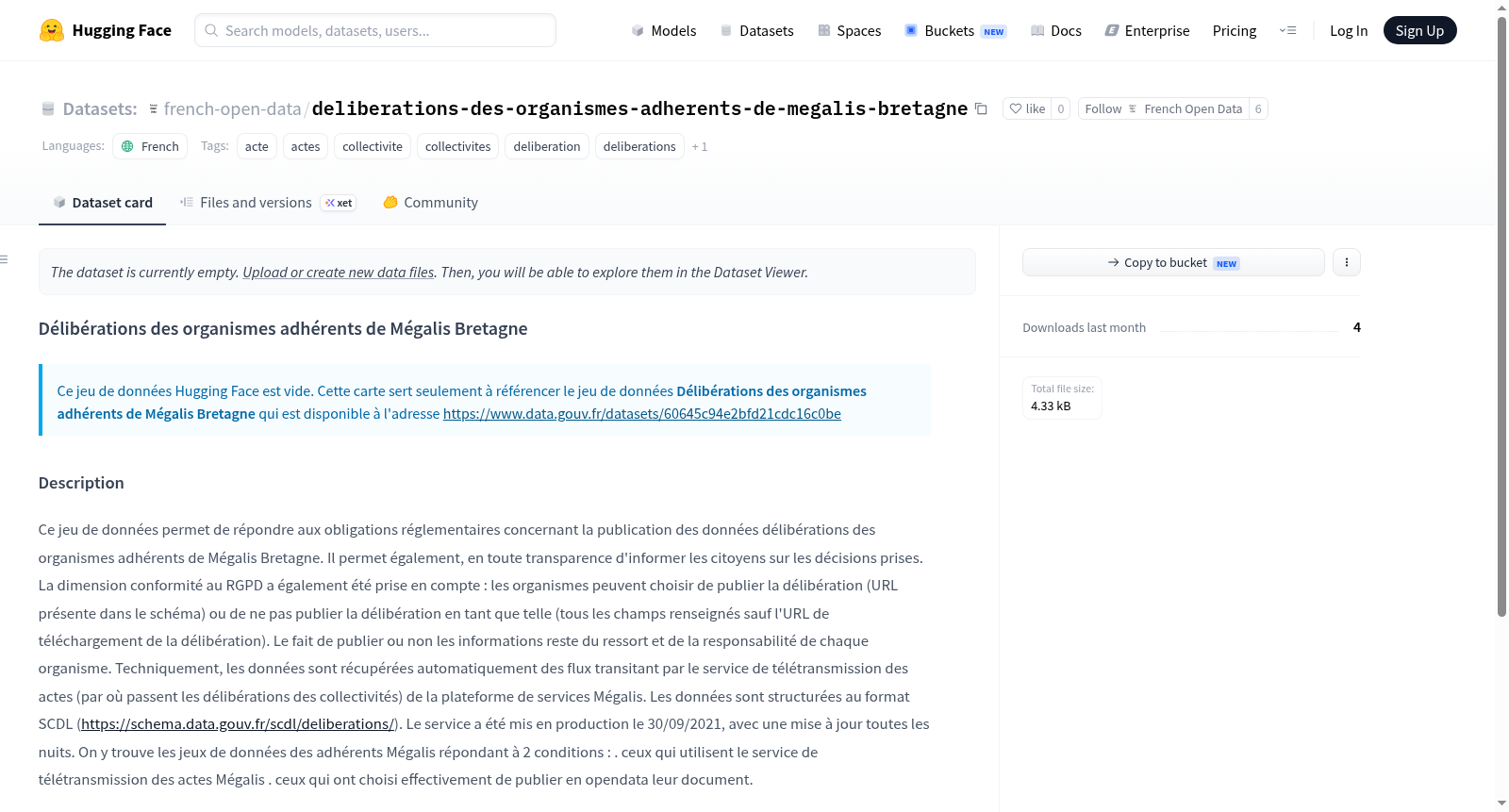The height and width of the screenshot is (812, 1509).
Task: Click the Sign Up button
Action: 1419,30
